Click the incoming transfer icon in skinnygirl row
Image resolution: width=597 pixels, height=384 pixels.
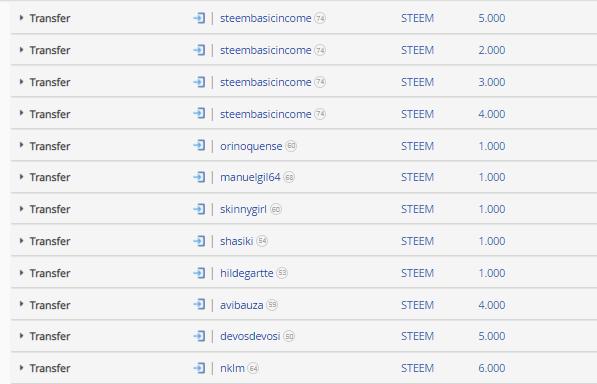pos(199,209)
